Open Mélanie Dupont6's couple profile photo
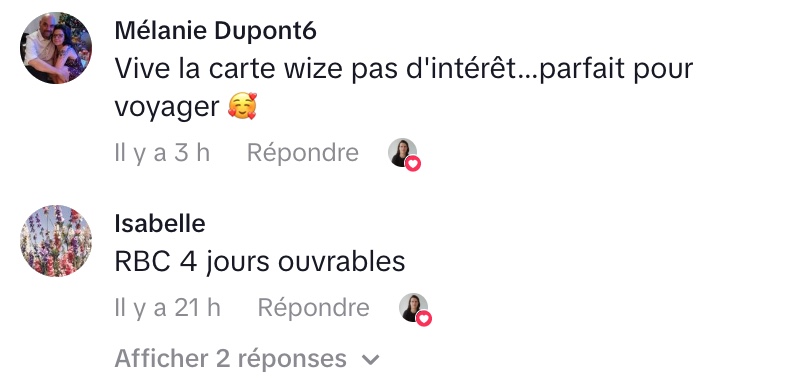The width and height of the screenshot is (786, 392). 56,48
